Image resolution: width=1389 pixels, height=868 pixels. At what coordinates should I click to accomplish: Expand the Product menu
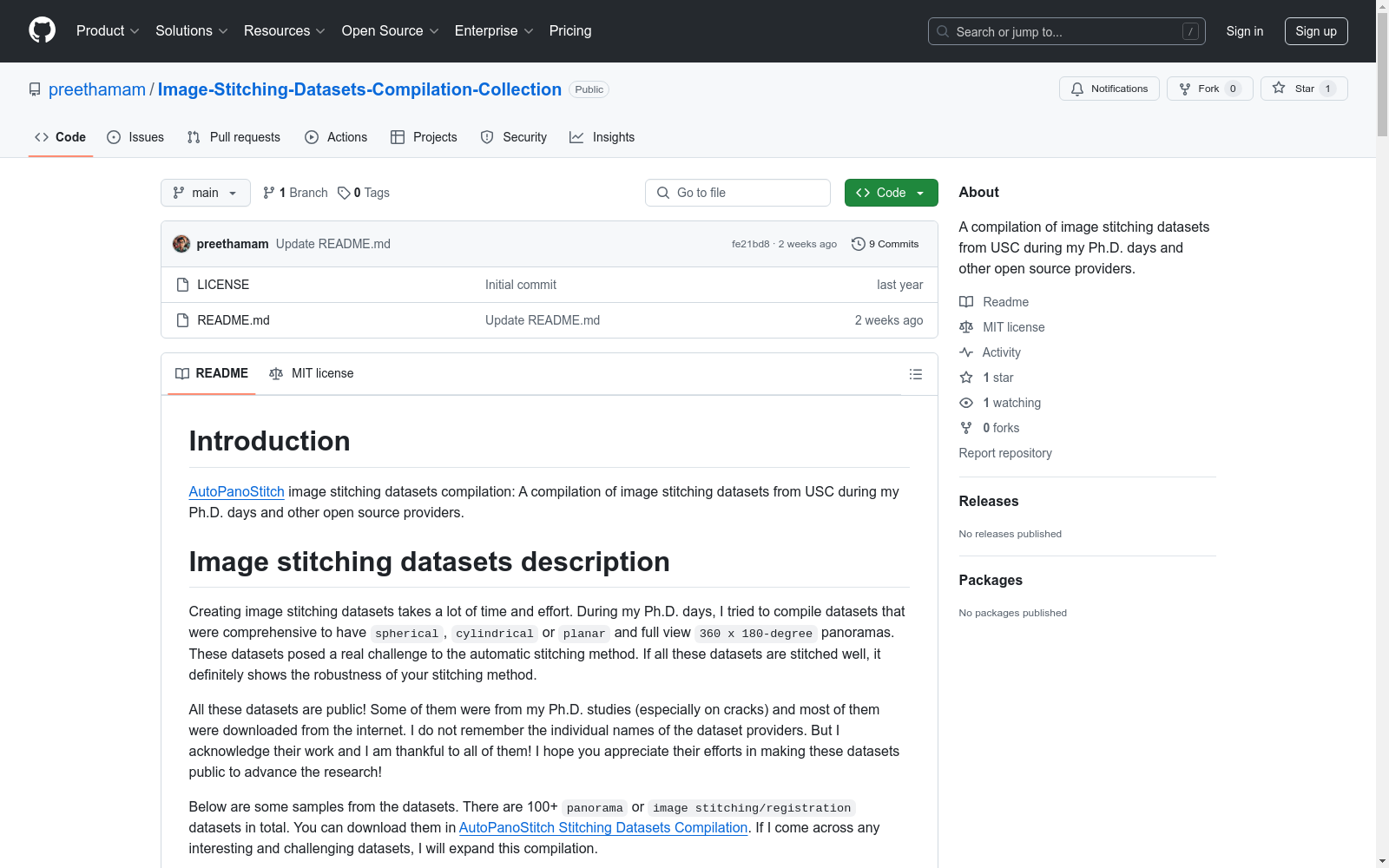tap(108, 30)
